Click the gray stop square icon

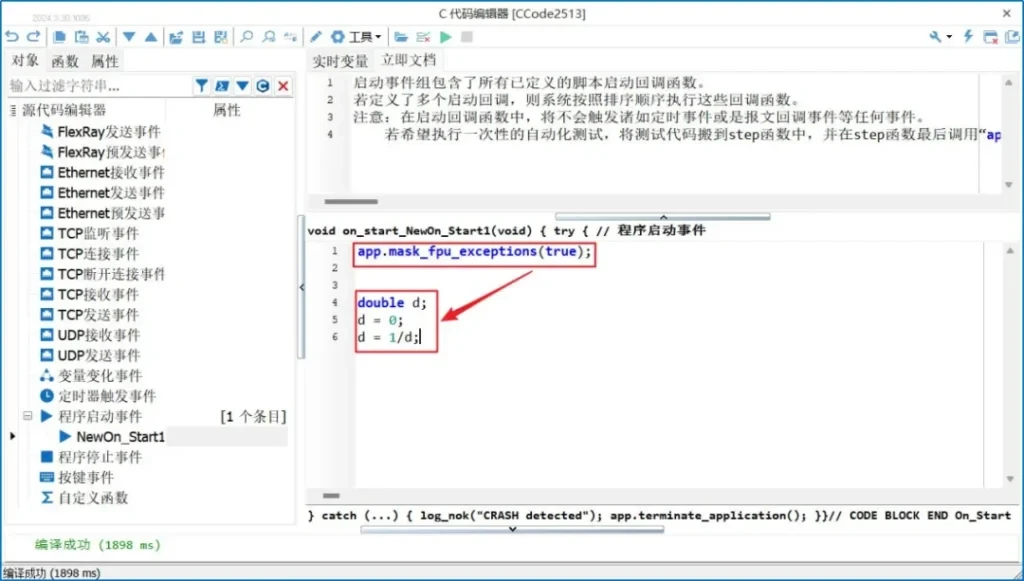click(467, 37)
